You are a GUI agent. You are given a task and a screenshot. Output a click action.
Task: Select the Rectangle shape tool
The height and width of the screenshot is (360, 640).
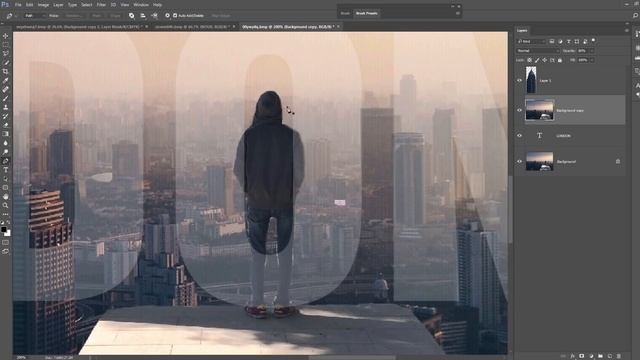[x=5, y=188]
